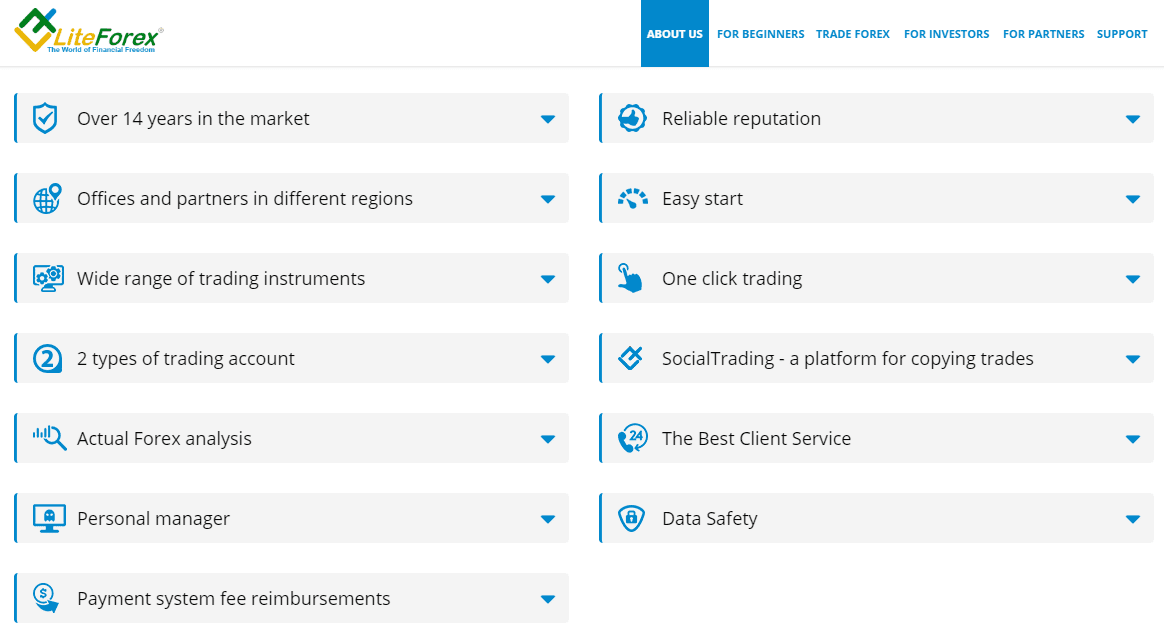
Task: Expand Easy start dropdown arrow
Action: pos(1133,199)
